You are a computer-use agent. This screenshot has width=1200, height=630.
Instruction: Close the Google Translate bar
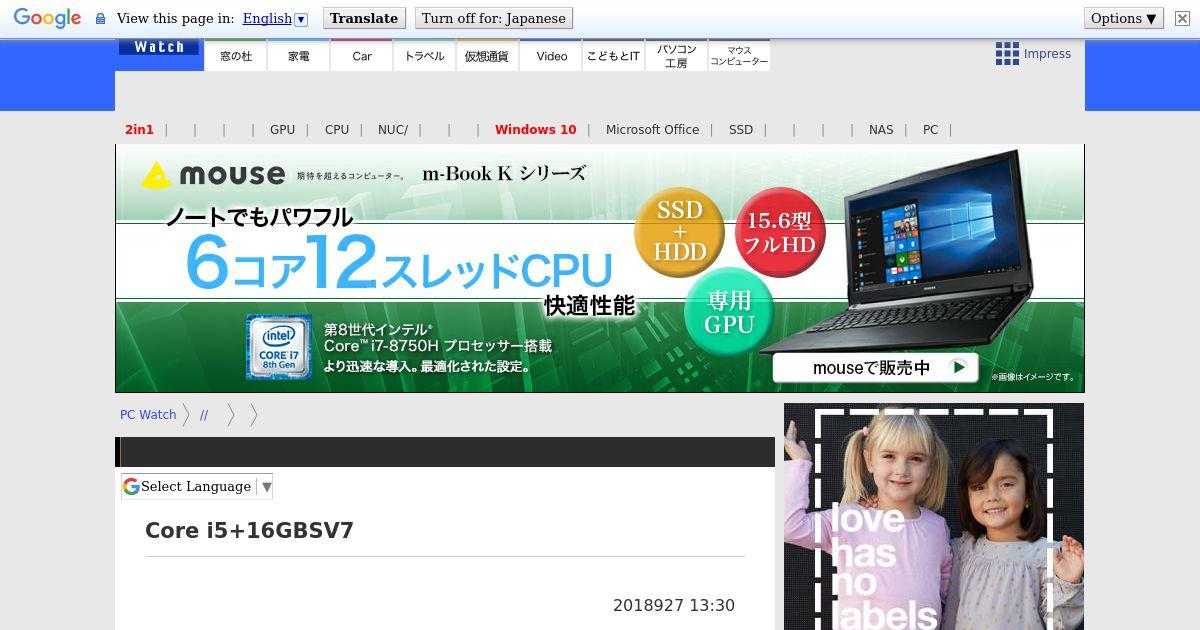[x=1182, y=18]
